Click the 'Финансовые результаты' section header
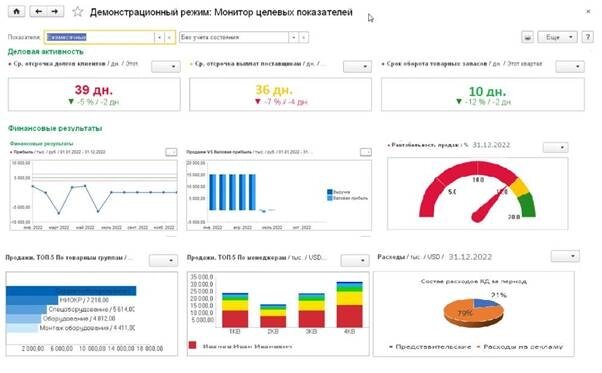 point(55,128)
